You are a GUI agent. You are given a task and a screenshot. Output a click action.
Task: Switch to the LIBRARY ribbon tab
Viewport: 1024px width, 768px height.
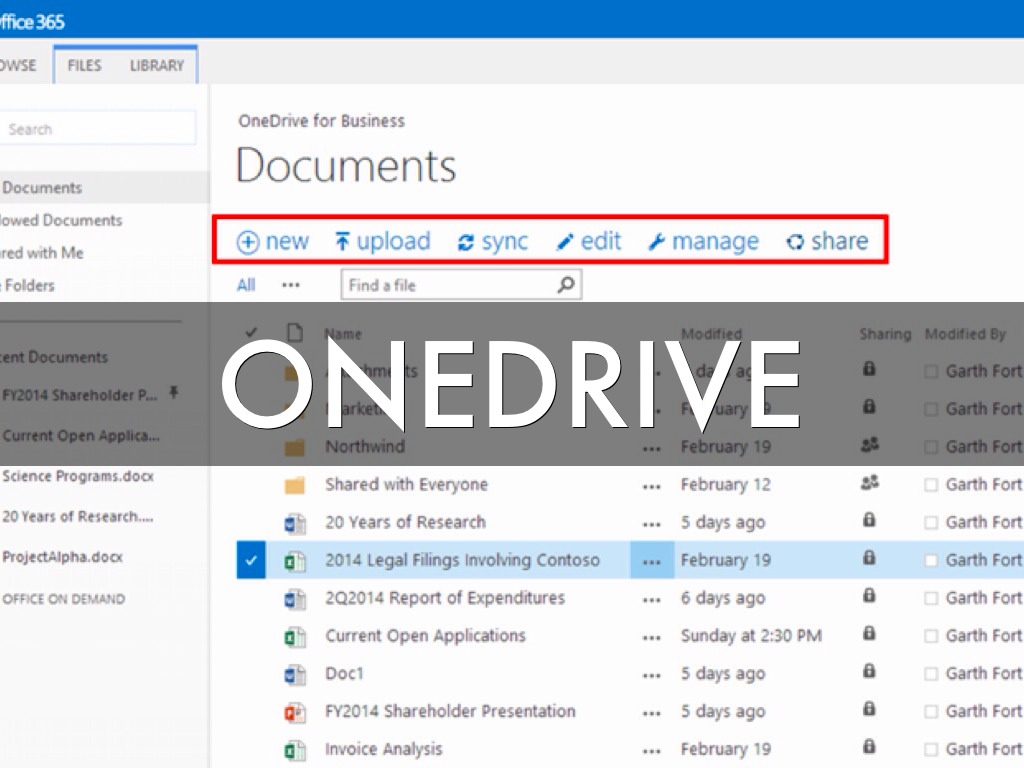[x=157, y=65]
